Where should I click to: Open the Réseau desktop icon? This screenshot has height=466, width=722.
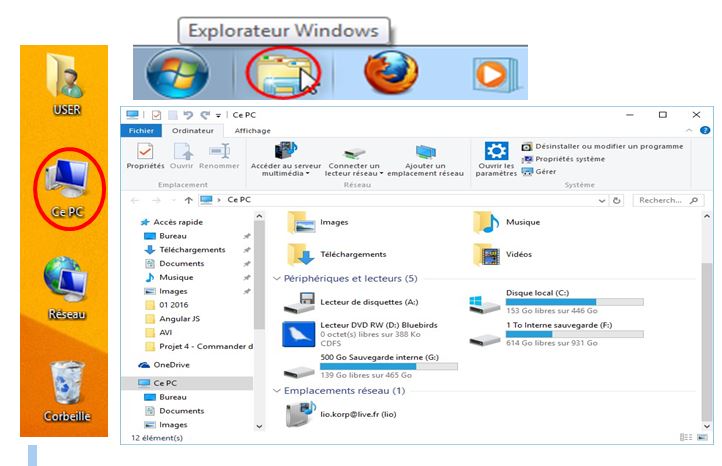[x=66, y=289]
